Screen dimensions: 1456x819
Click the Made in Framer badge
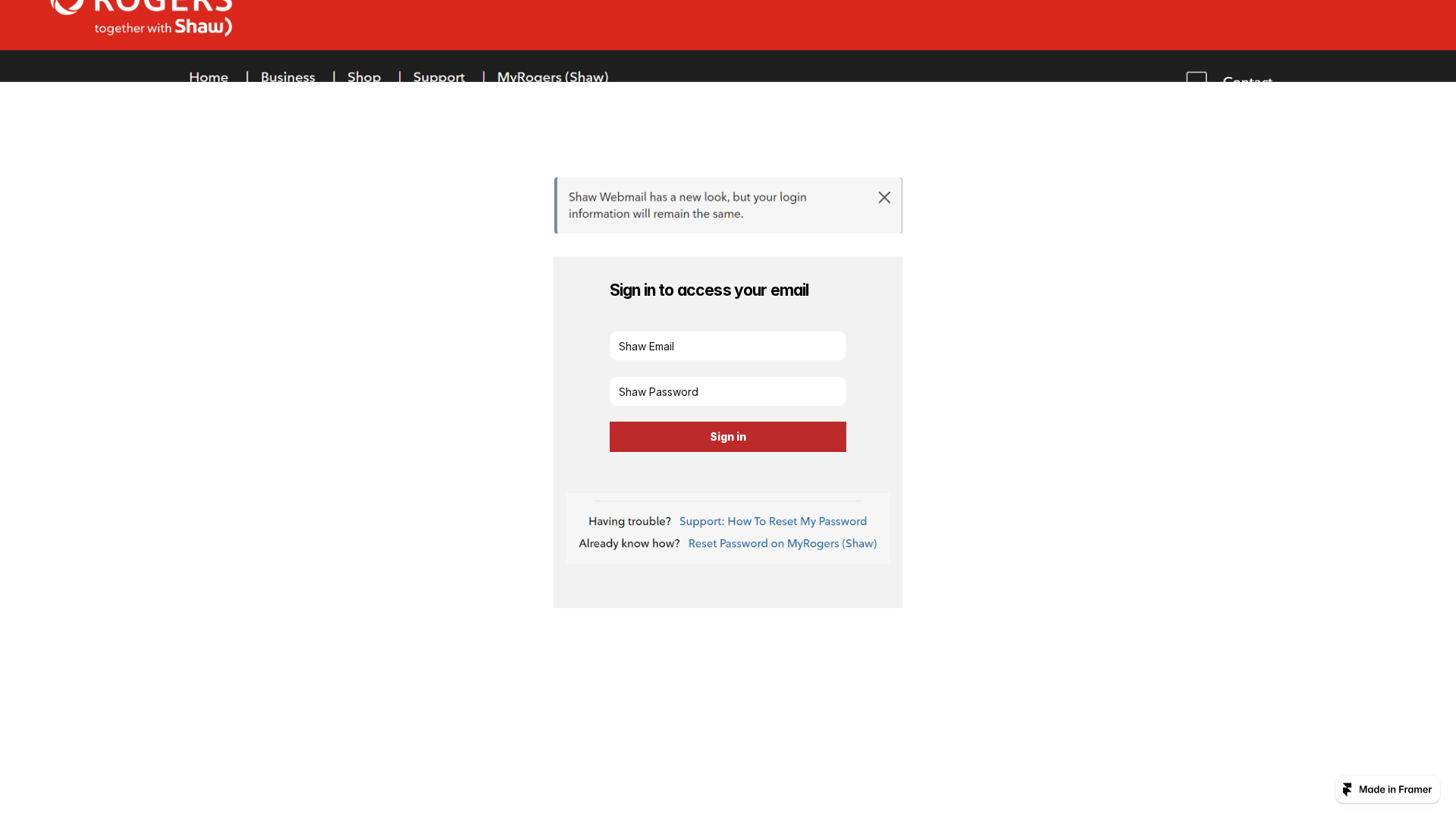pyautogui.click(x=1387, y=789)
